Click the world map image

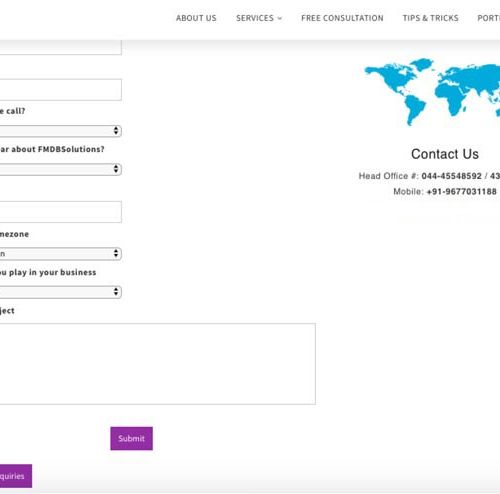pyautogui.click(x=432, y=92)
